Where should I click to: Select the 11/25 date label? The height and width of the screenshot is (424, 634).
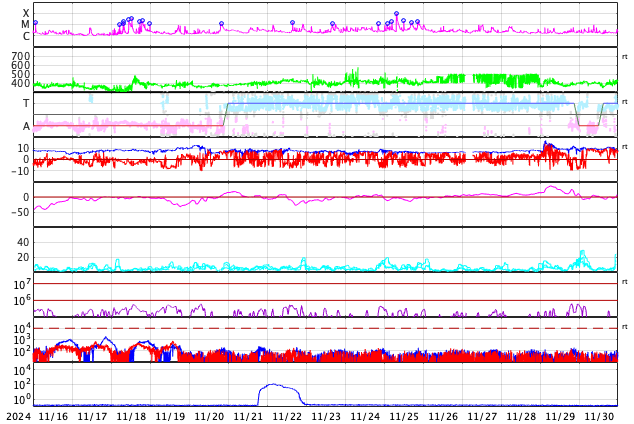tap(404, 416)
